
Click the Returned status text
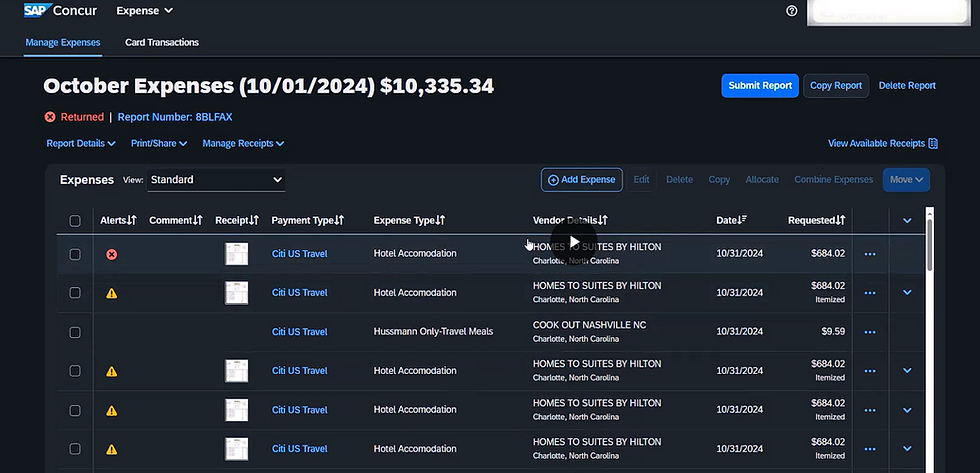point(82,117)
